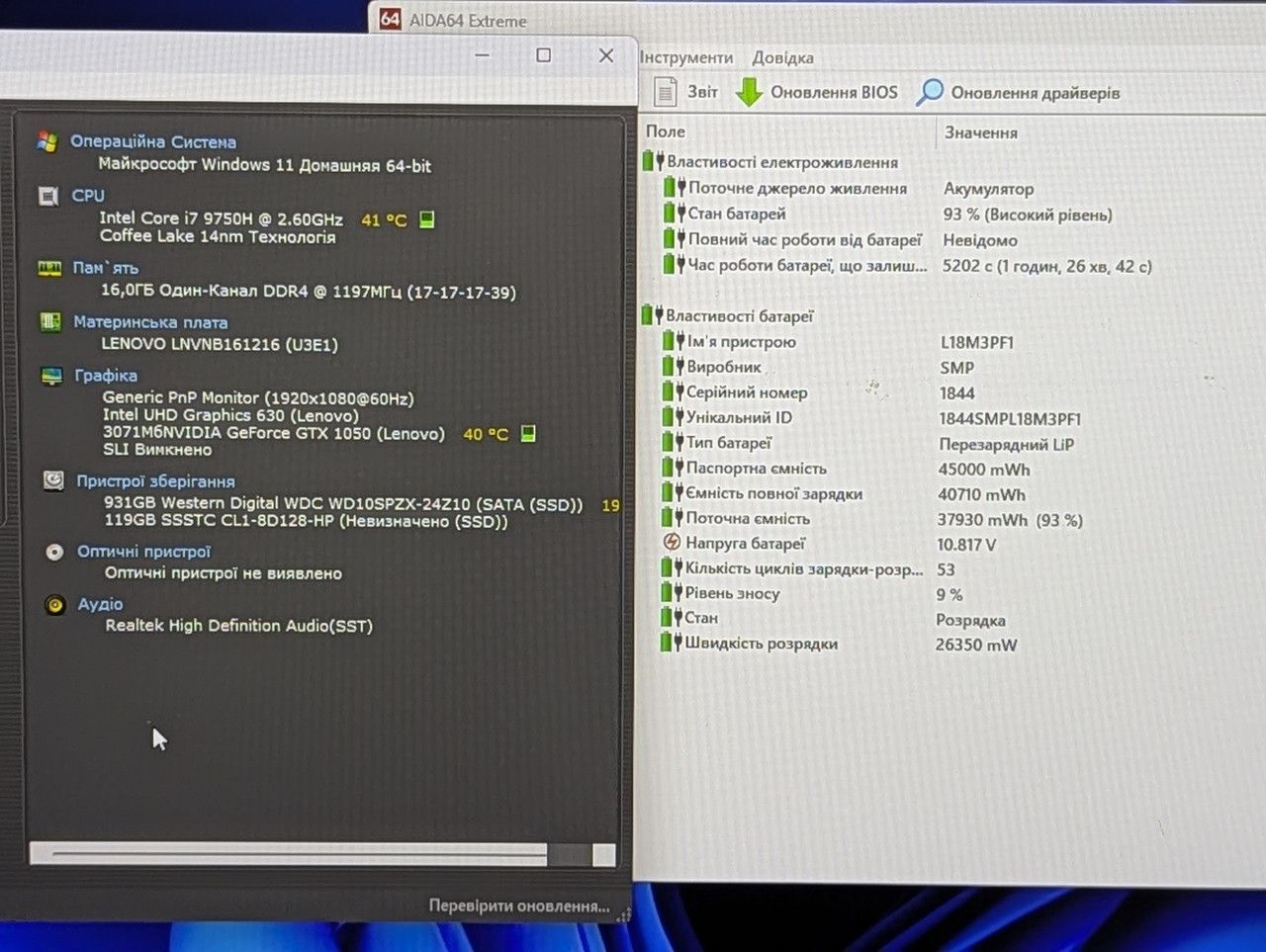
Task: Select the CPU chip icon
Action: pos(48,196)
